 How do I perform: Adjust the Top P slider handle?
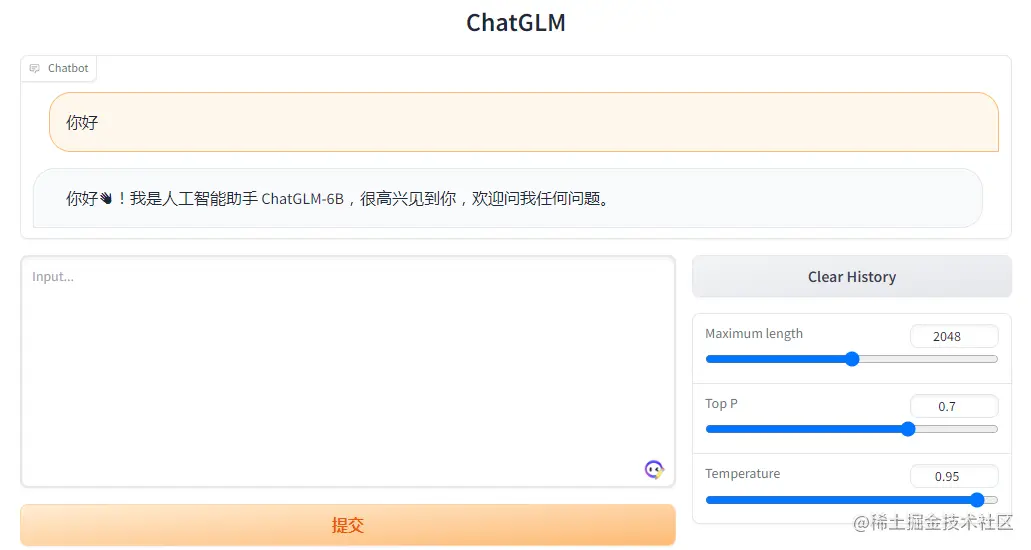[908, 429]
